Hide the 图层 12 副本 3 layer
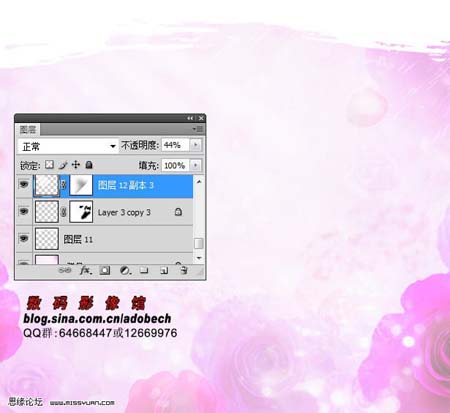The width and height of the screenshot is (450, 413). pyautogui.click(x=24, y=184)
